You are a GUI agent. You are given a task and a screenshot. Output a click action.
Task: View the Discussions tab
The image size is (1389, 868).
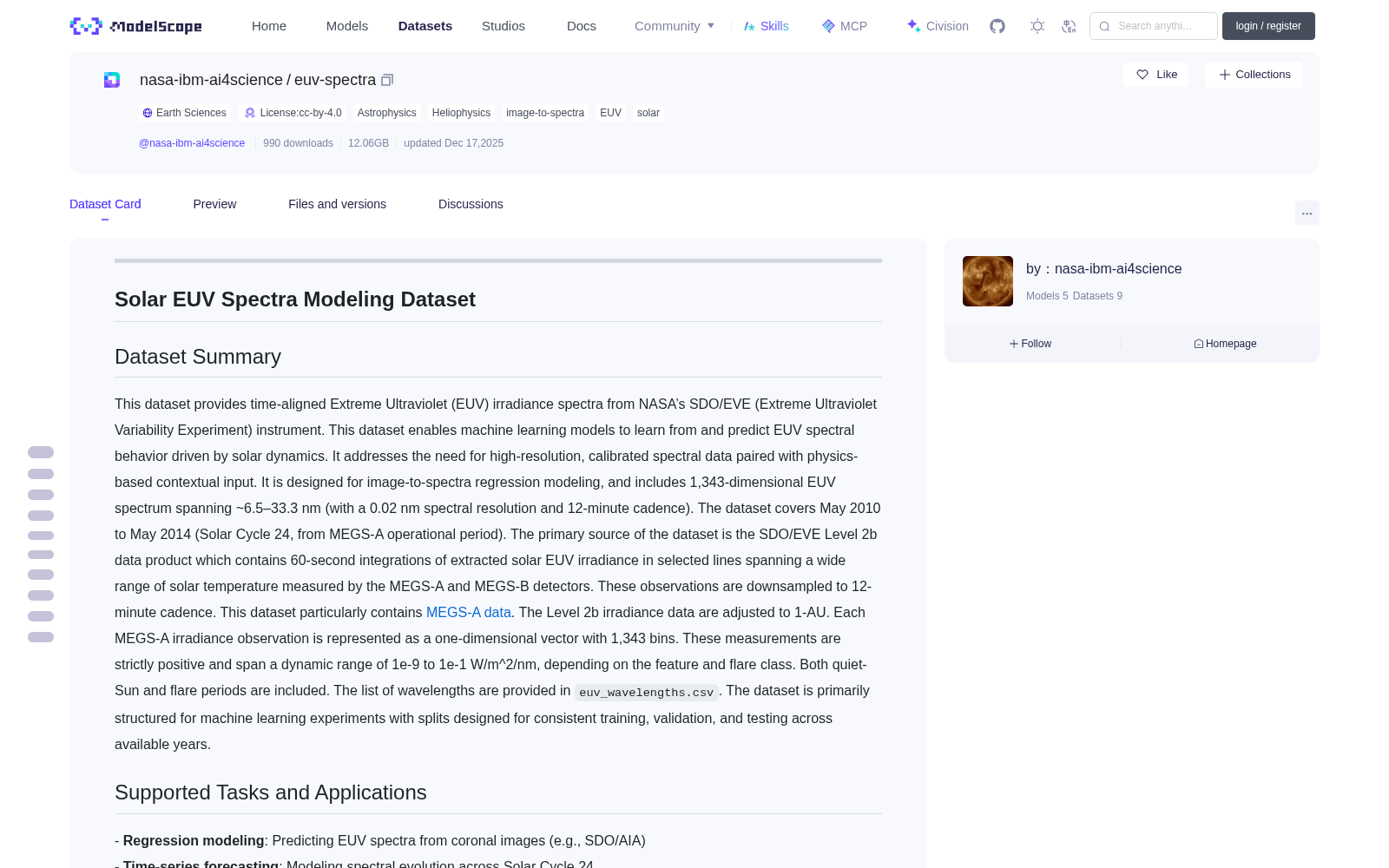click(x=471, y=204)
